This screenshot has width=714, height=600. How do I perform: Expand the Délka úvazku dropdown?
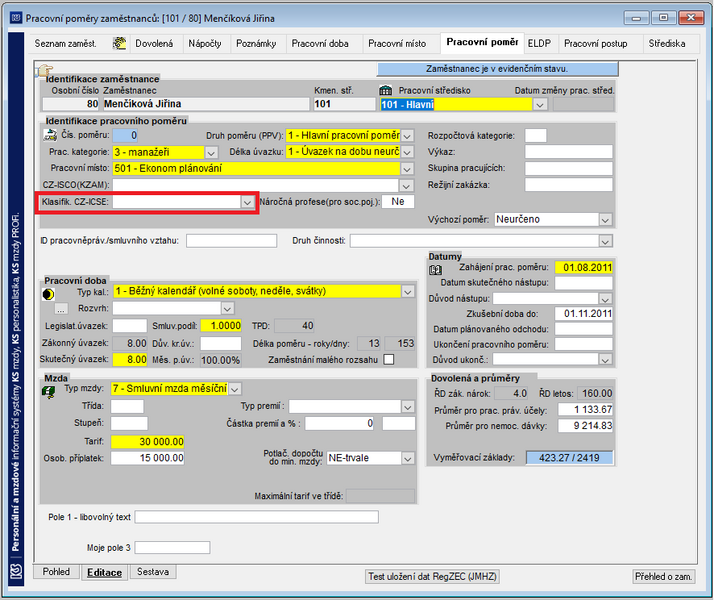point(407,152)
